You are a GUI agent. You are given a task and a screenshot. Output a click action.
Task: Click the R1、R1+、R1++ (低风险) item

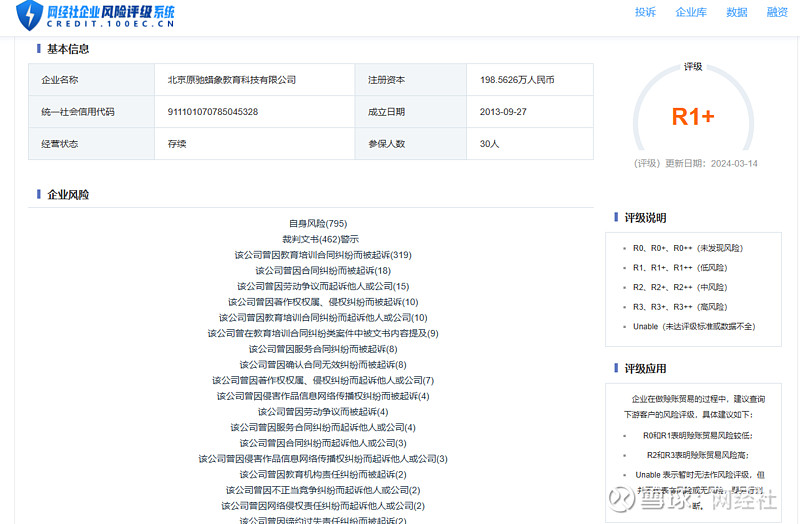click(x=680, y=268)
